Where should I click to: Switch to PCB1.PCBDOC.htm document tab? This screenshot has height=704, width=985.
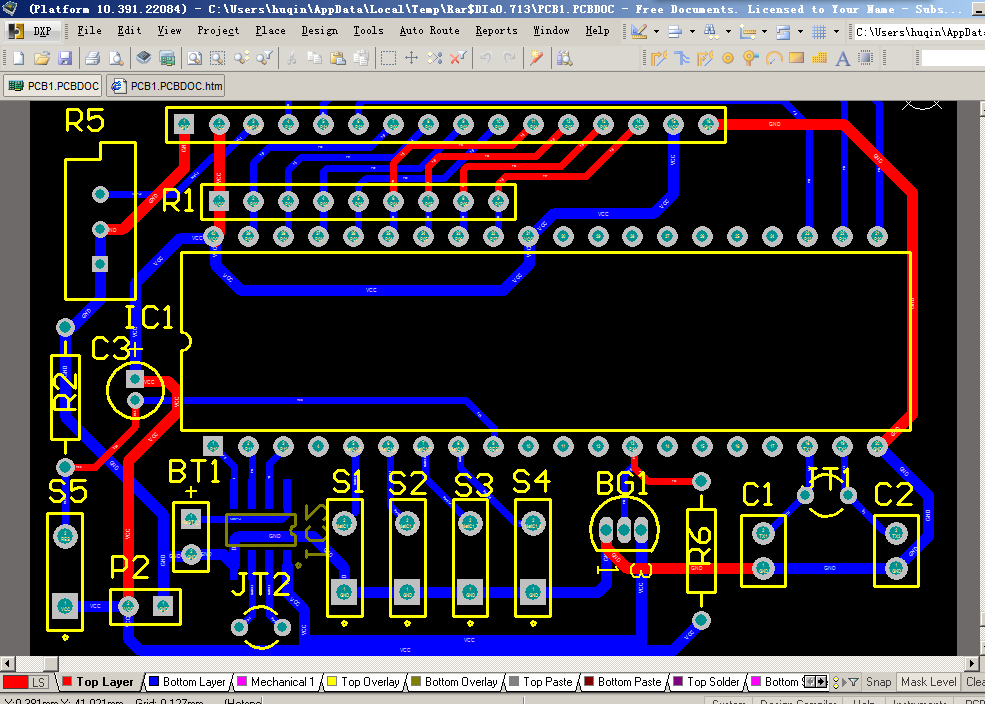(x=166, y=86)
